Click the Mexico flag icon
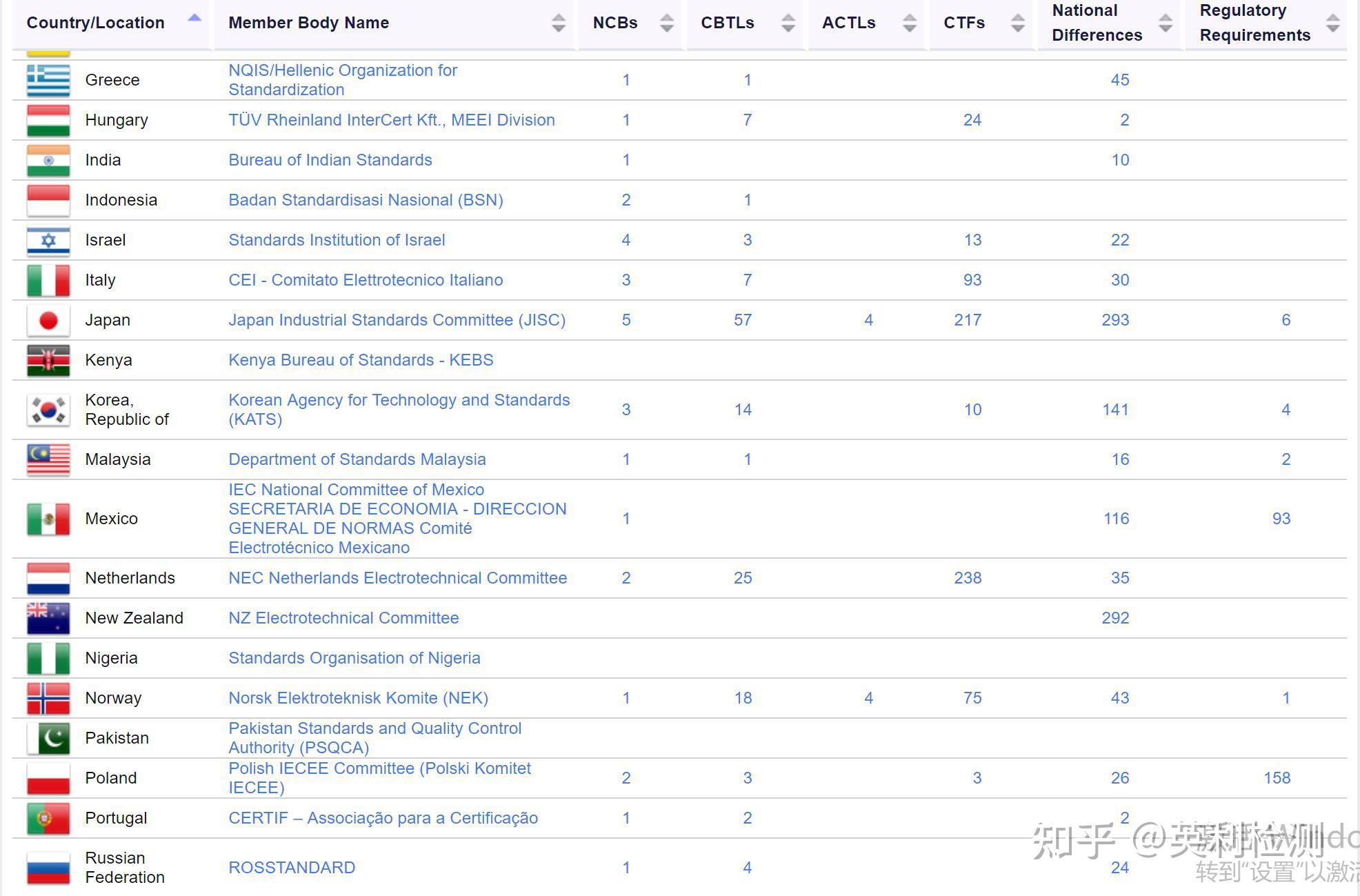This screenshot has width=1360, height=896. [48, 519]
